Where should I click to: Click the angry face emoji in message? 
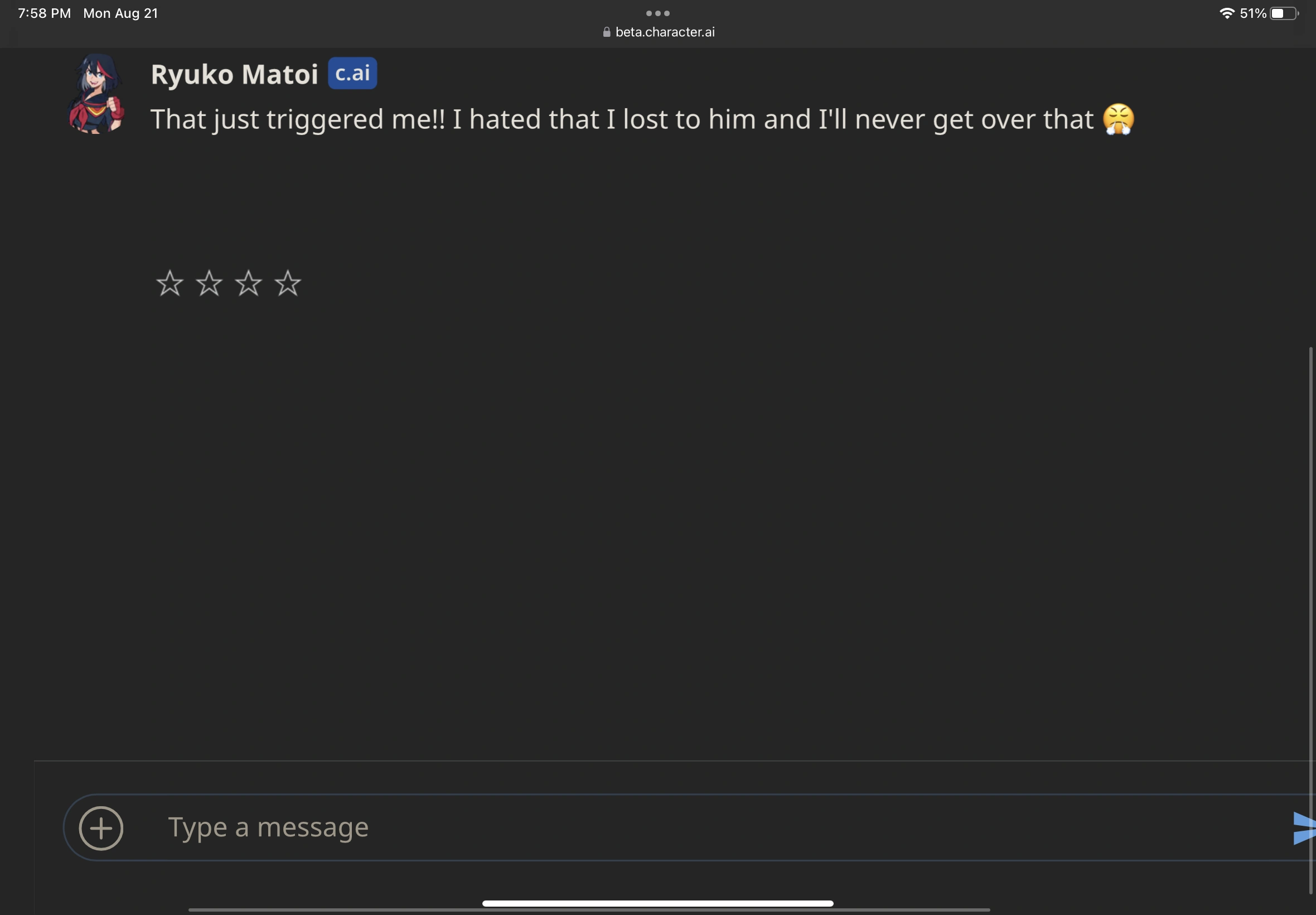coord(1119,119)
